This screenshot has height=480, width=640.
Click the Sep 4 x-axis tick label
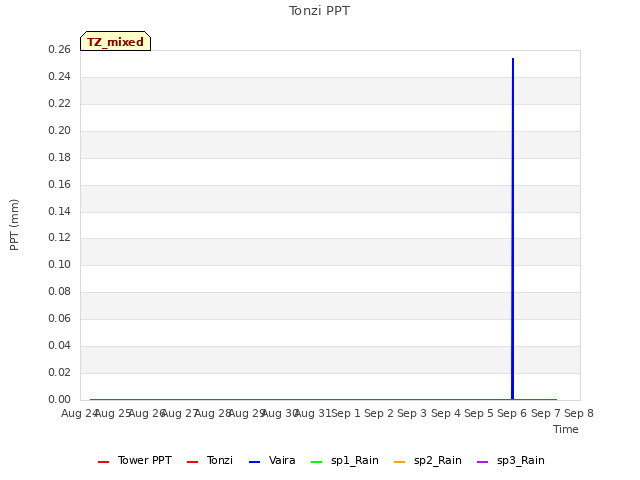click(x=446, y=413)
